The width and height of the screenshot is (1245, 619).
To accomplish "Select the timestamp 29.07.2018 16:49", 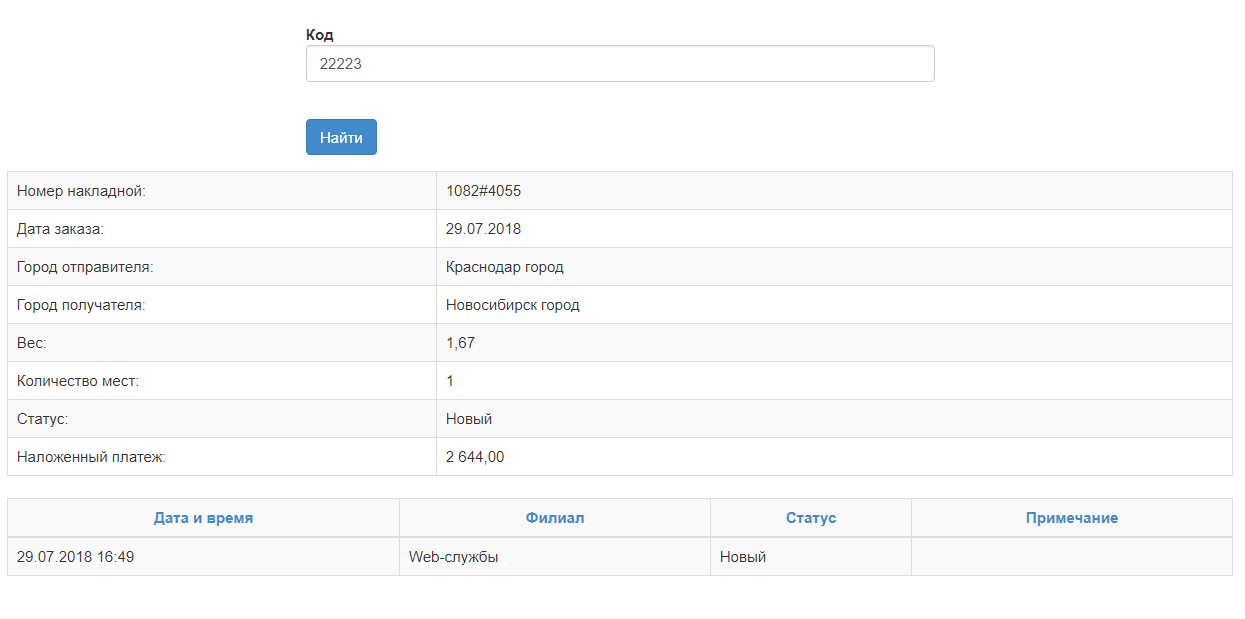I will [x=75, y=557].
